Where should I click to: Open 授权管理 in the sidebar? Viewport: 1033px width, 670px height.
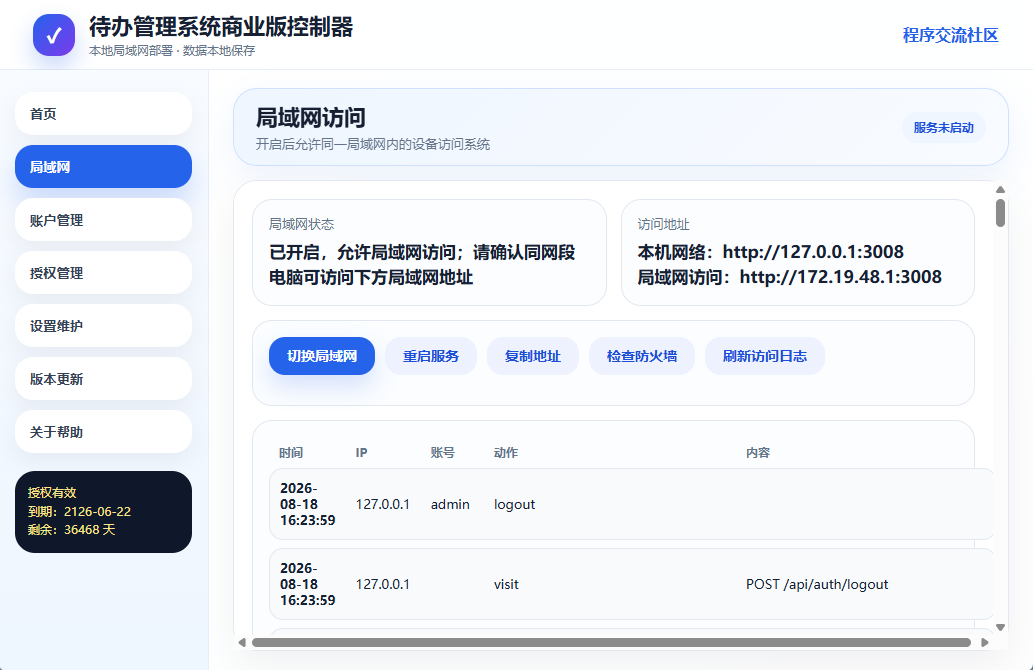(103, 273)
